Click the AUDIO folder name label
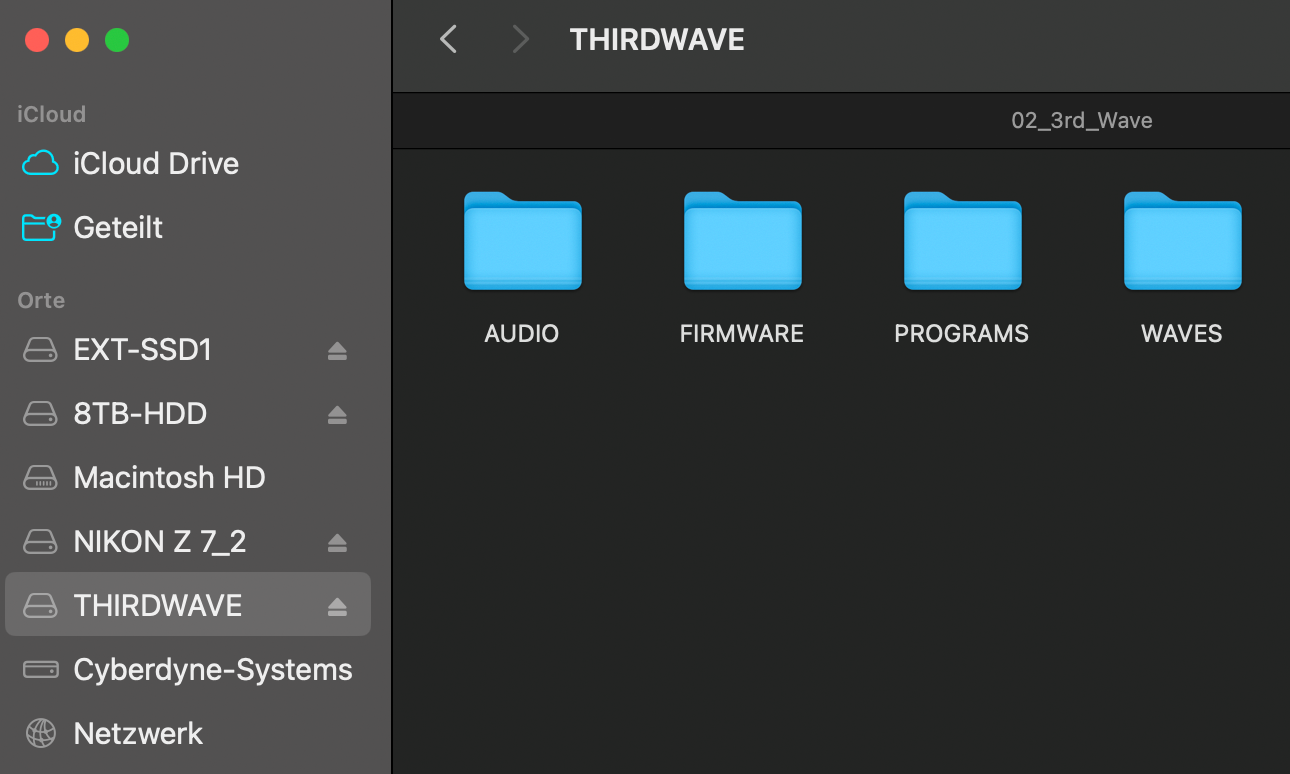This screenshot has width=1290, height=774. (522, 333)
